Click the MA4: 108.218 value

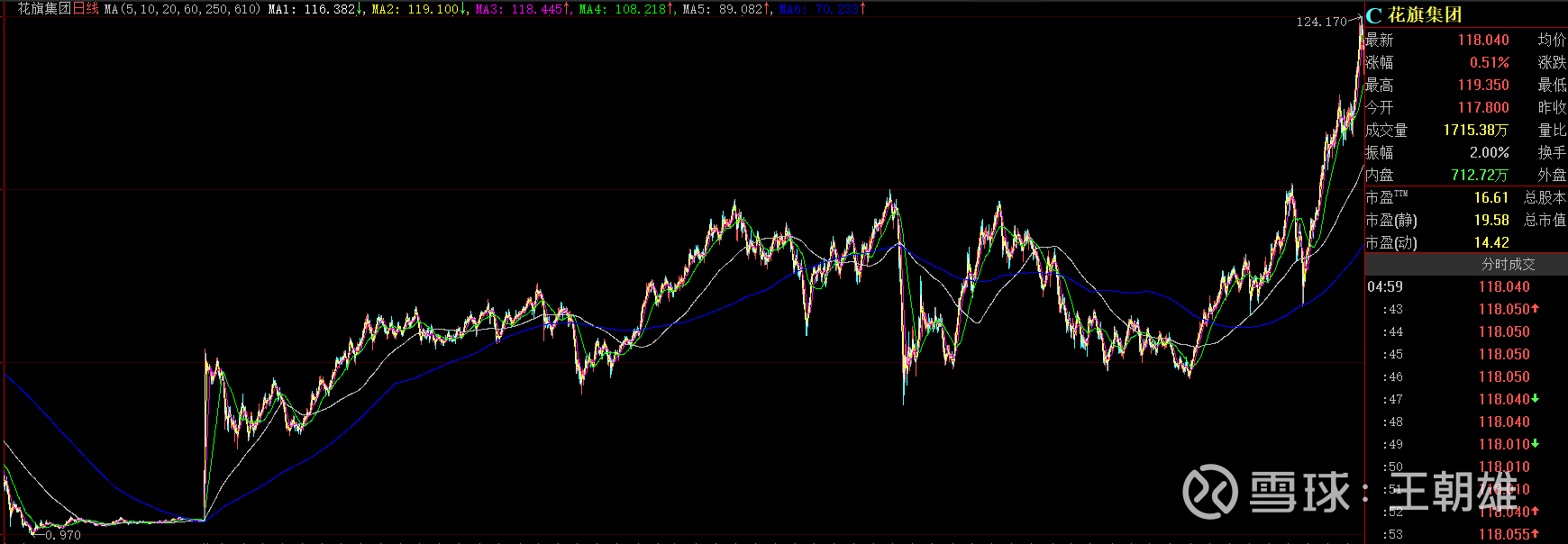click(627, 9)
